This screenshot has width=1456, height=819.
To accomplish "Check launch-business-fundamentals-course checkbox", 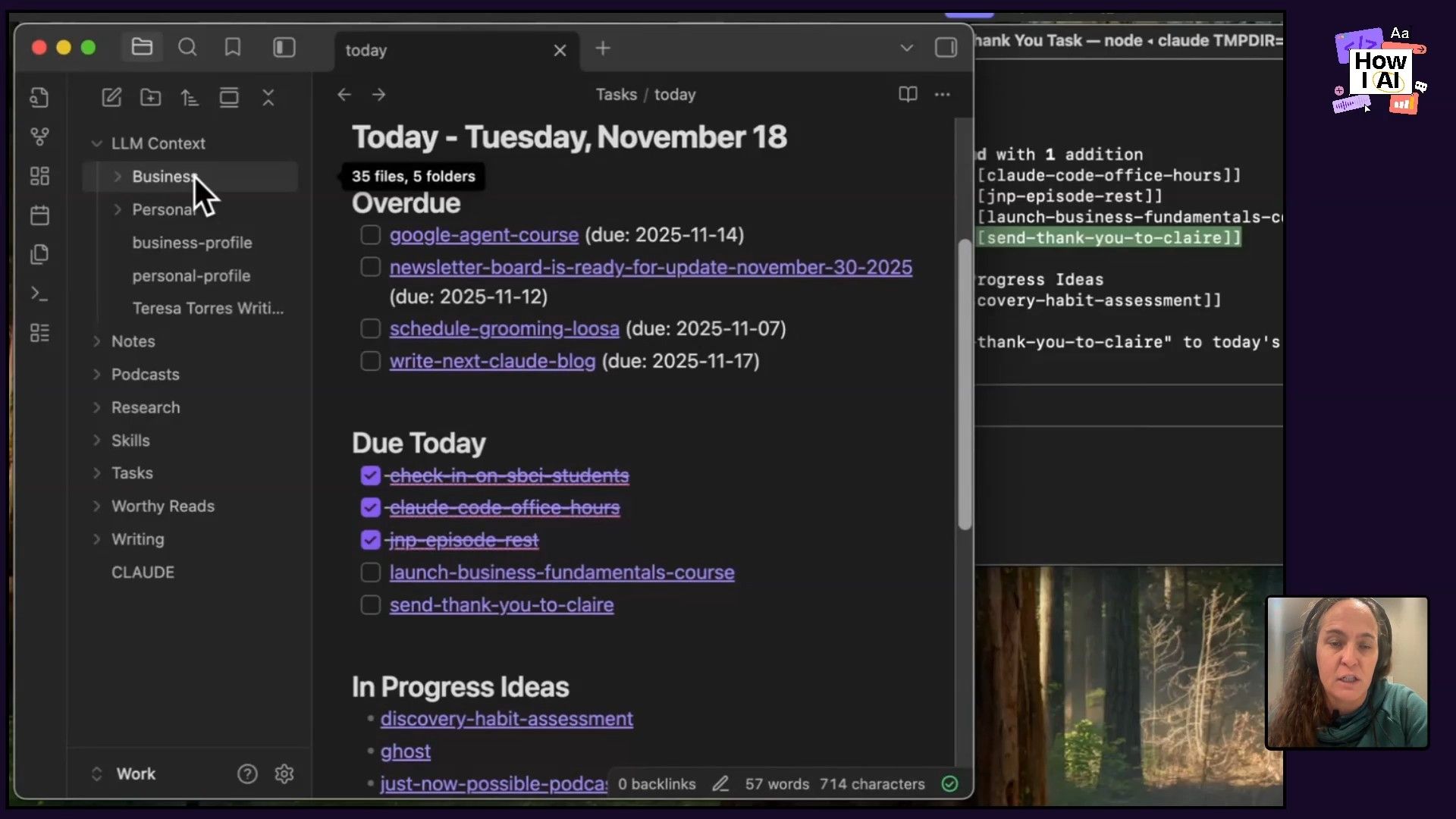I will (370, 573).
